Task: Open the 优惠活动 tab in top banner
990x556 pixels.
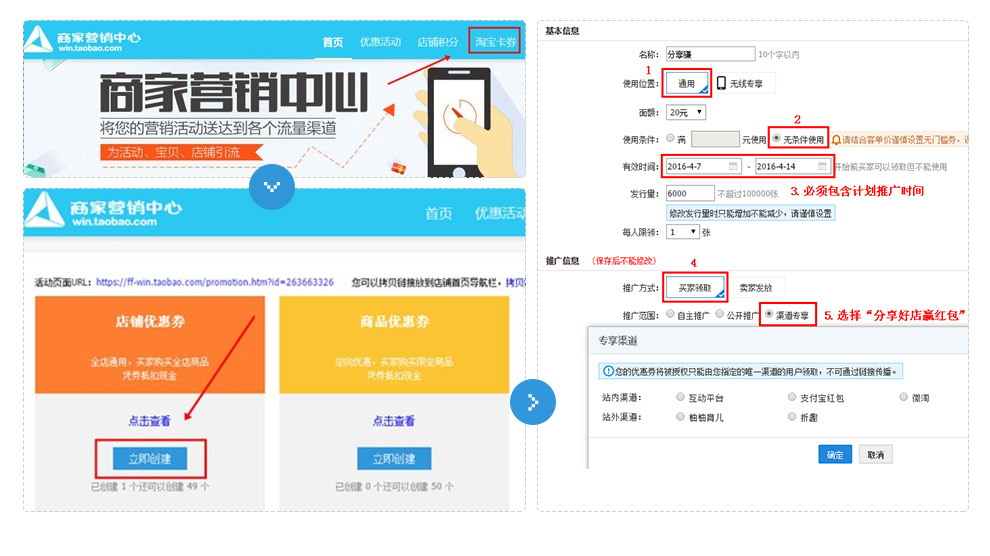Action: point(380,42)
